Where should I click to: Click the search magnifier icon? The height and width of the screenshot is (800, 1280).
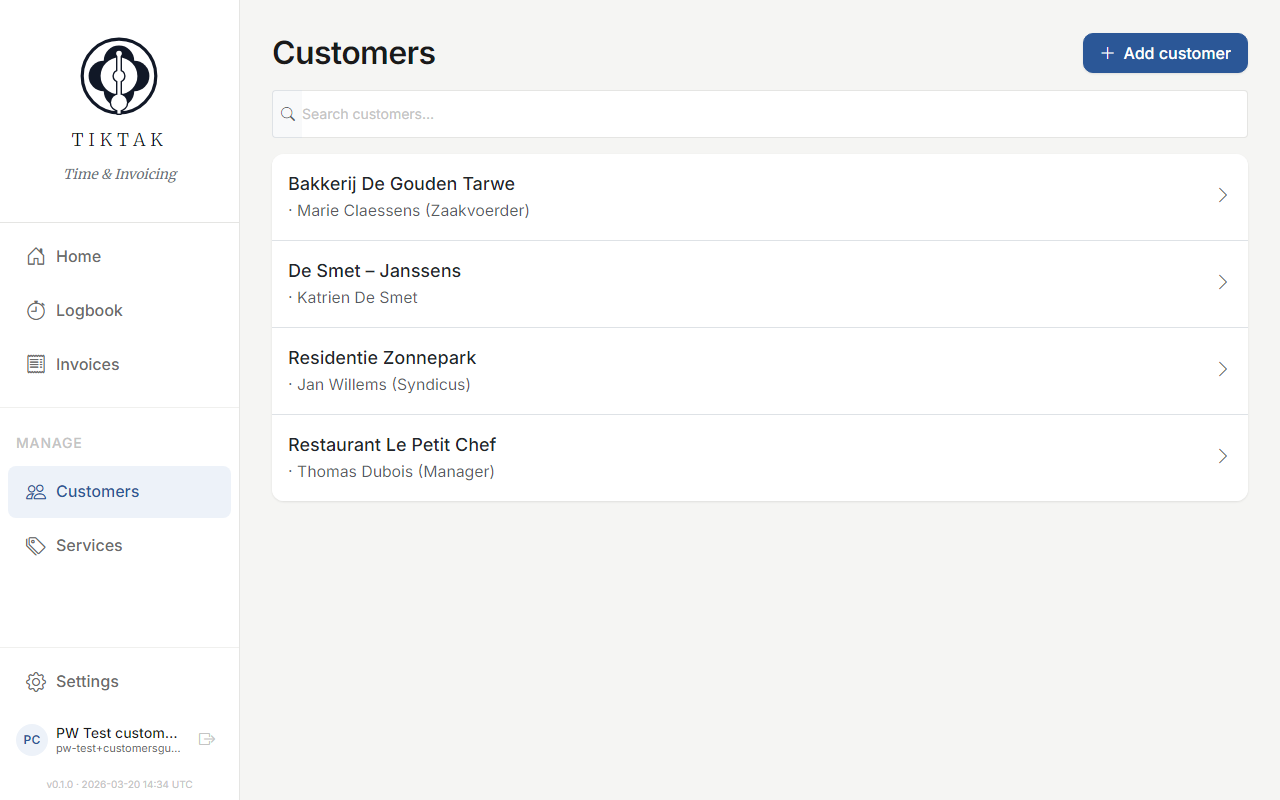(x=288, y=113)
